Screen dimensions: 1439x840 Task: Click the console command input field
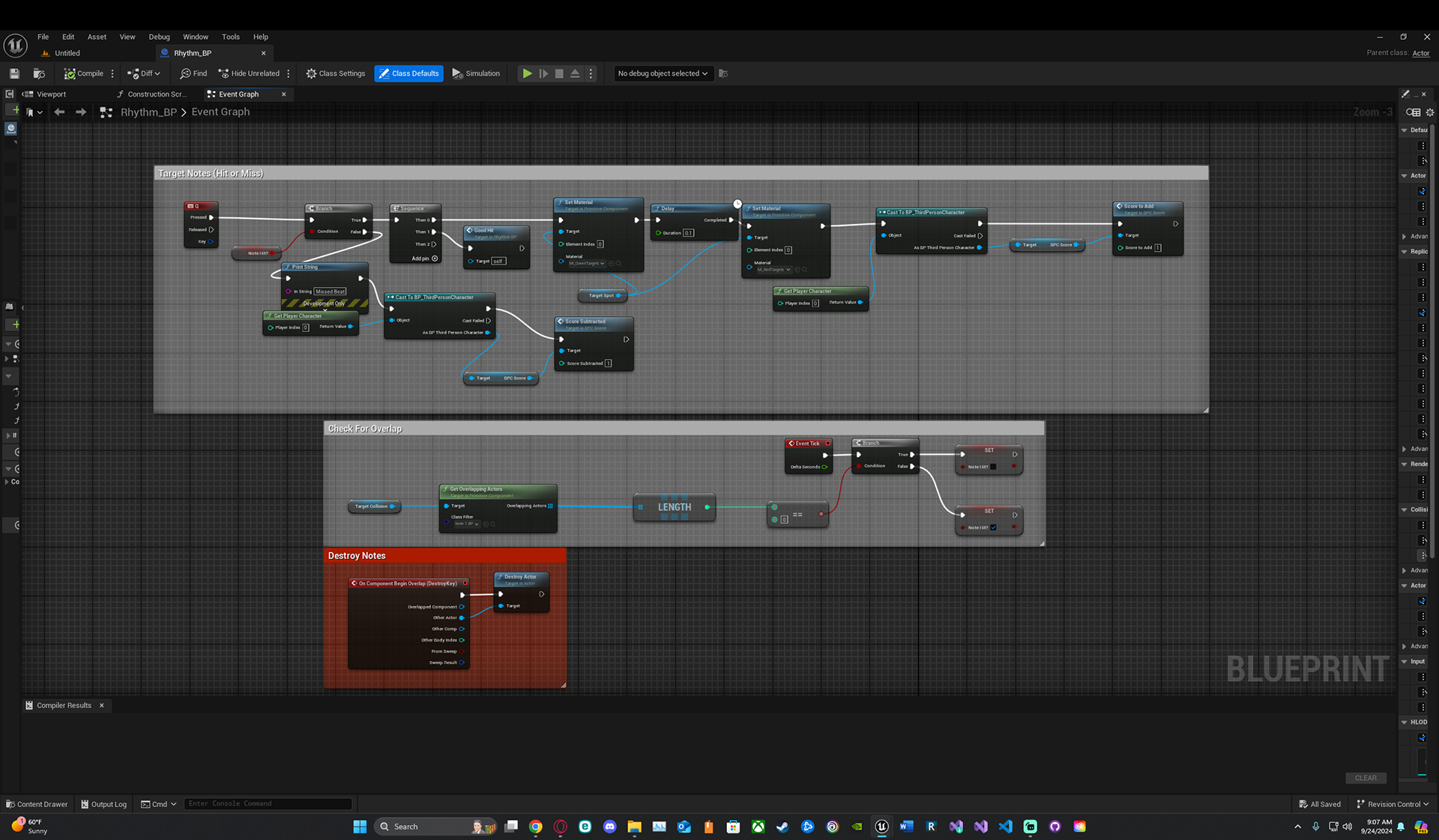point(267,804)
